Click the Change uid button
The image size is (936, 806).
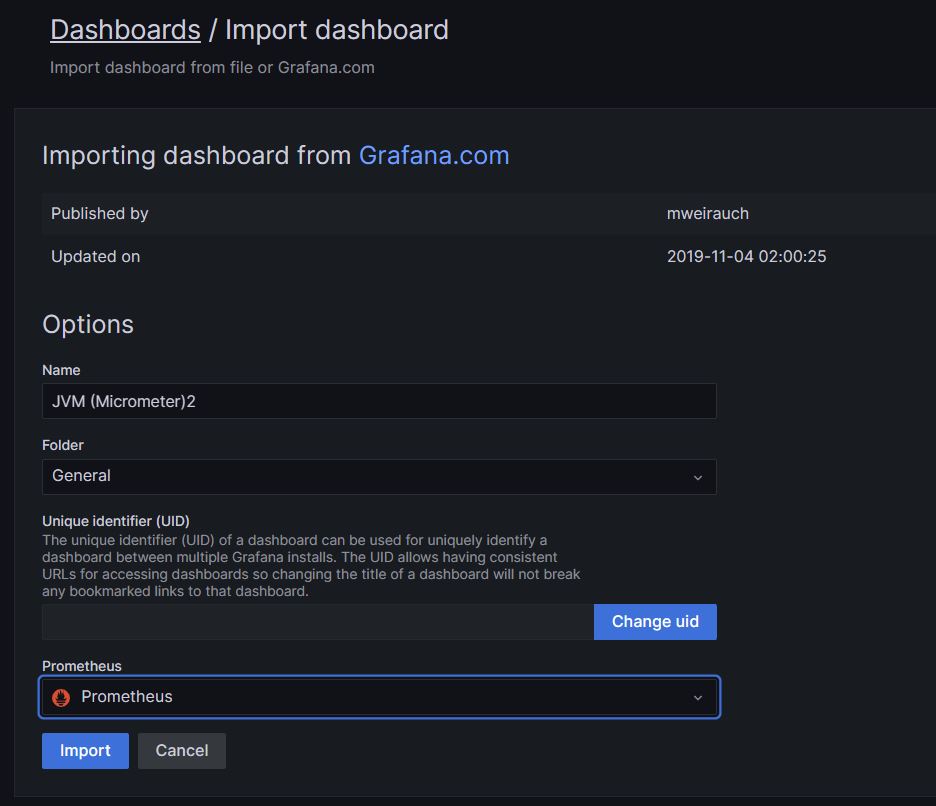[655, 622]
